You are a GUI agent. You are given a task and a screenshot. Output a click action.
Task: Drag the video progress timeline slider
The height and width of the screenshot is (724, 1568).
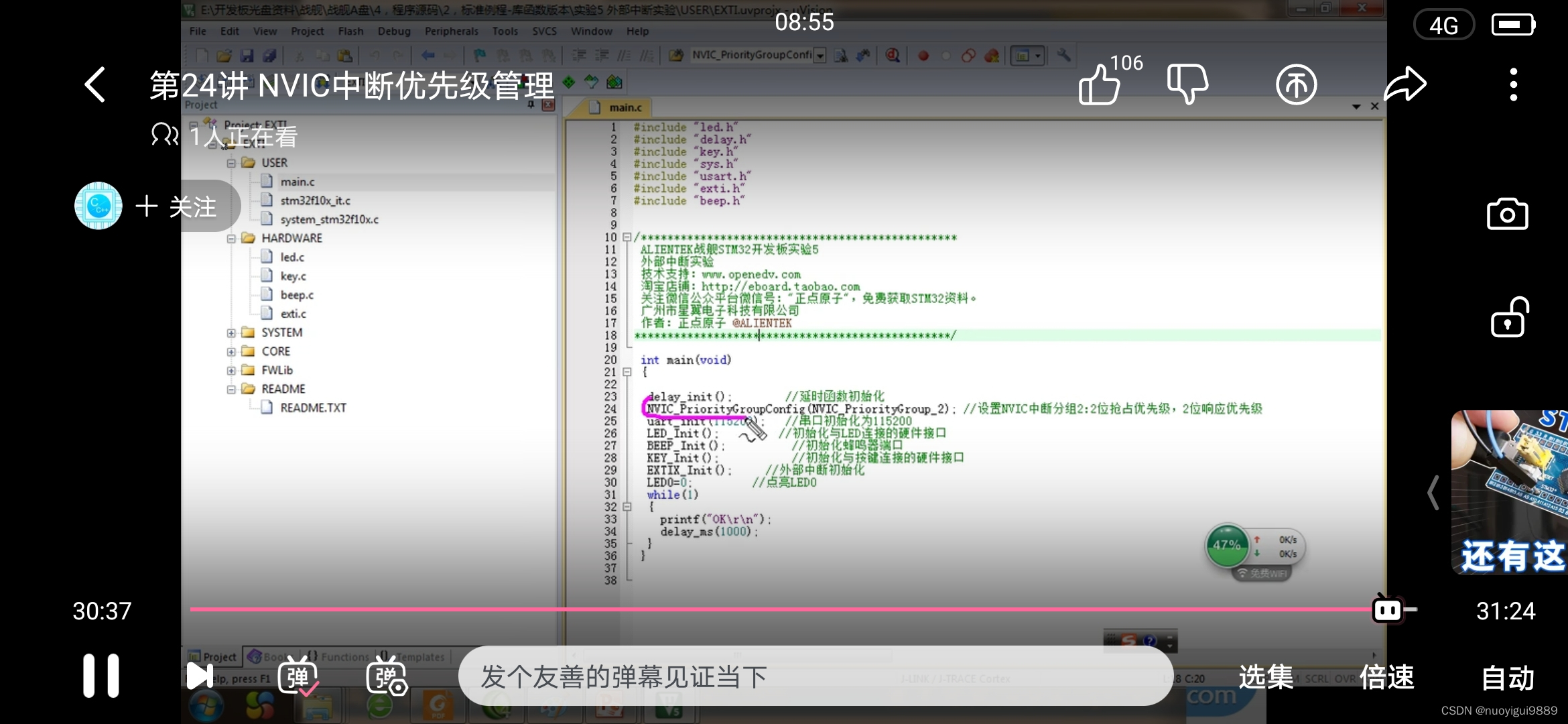(1390, 610)
